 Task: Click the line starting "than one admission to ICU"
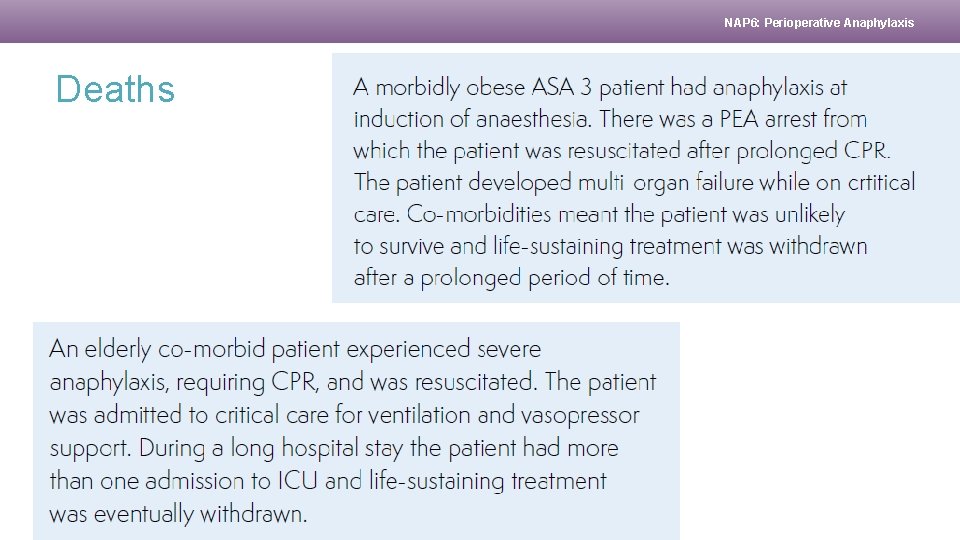pyautogui.click(x=328, y=481)
